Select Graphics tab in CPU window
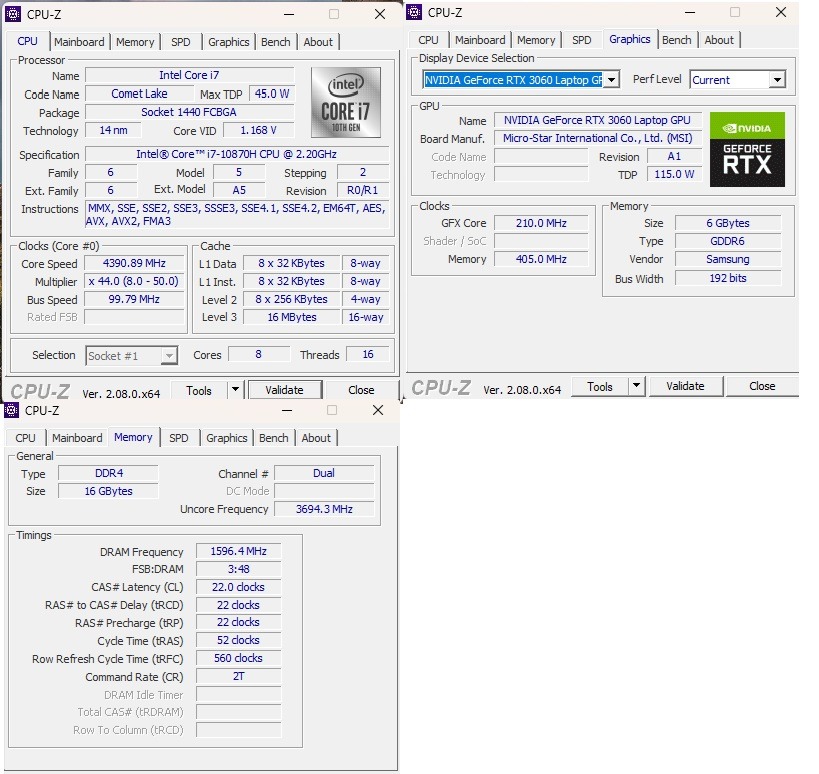This screenshot has height=774, width=819. pyautogui.click(x=228, y=42)
